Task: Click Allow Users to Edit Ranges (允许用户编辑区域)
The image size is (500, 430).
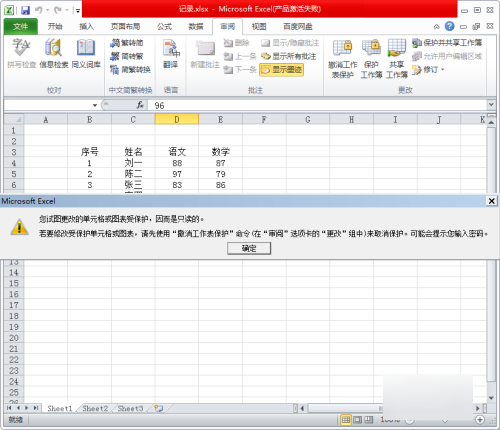Action: (x=447, y=56)
